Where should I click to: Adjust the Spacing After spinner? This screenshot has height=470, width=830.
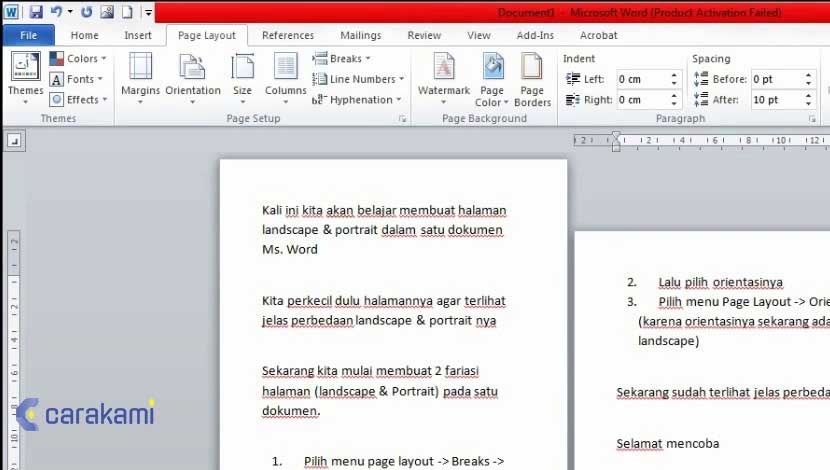coord(808,100)
